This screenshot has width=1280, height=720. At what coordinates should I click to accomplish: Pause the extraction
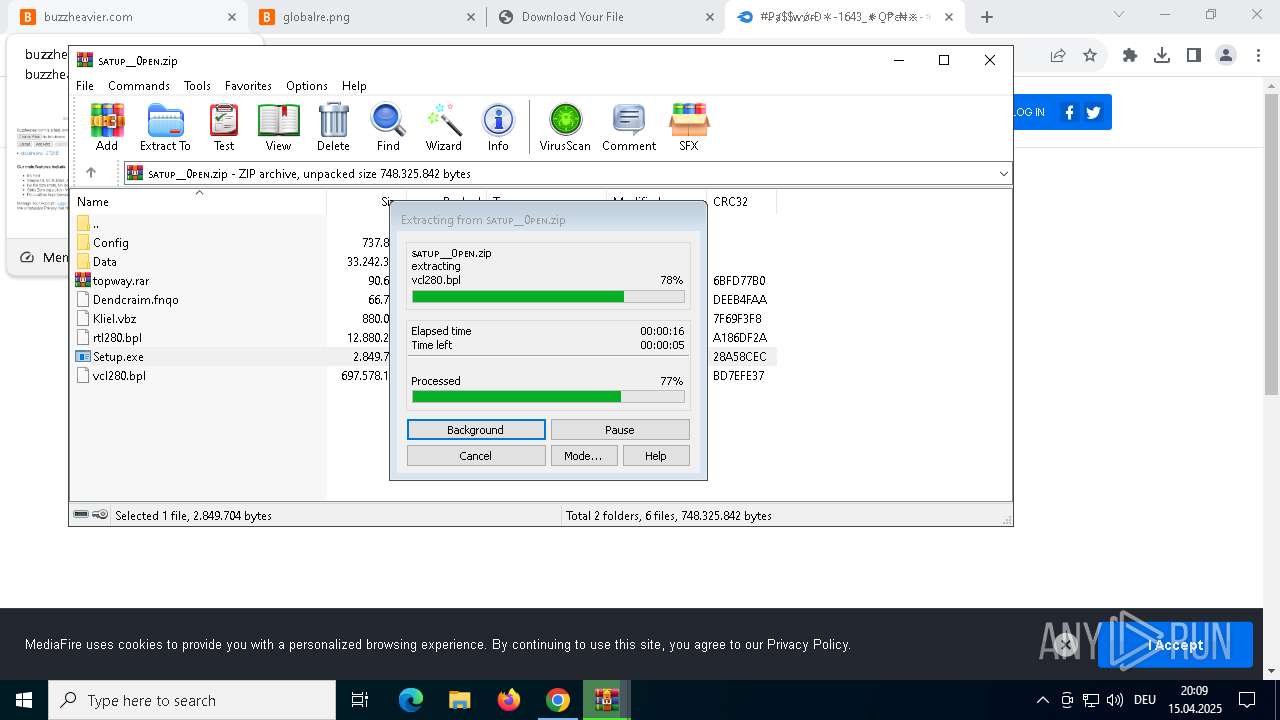(620, 430)
